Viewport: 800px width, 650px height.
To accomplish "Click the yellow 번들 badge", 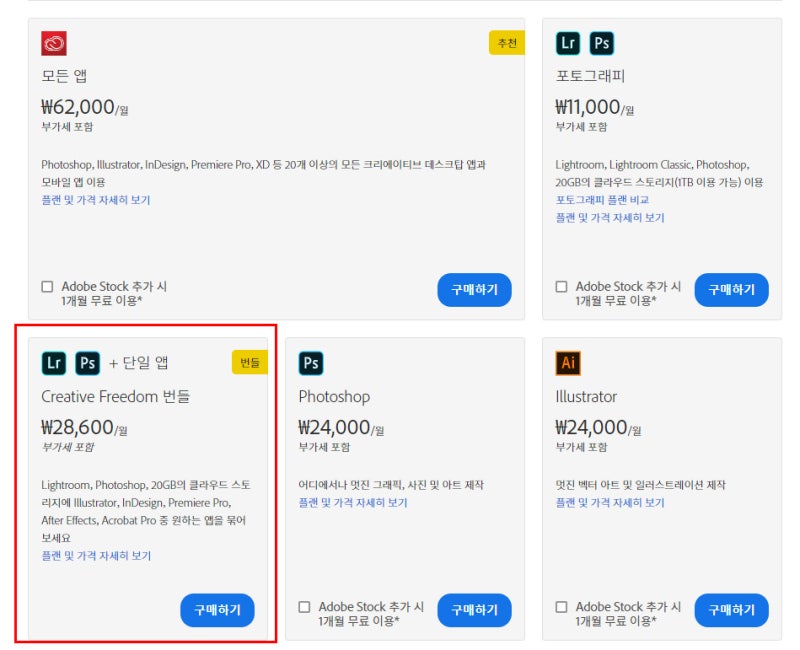I will pyautogui.click(x=249, y=363).
